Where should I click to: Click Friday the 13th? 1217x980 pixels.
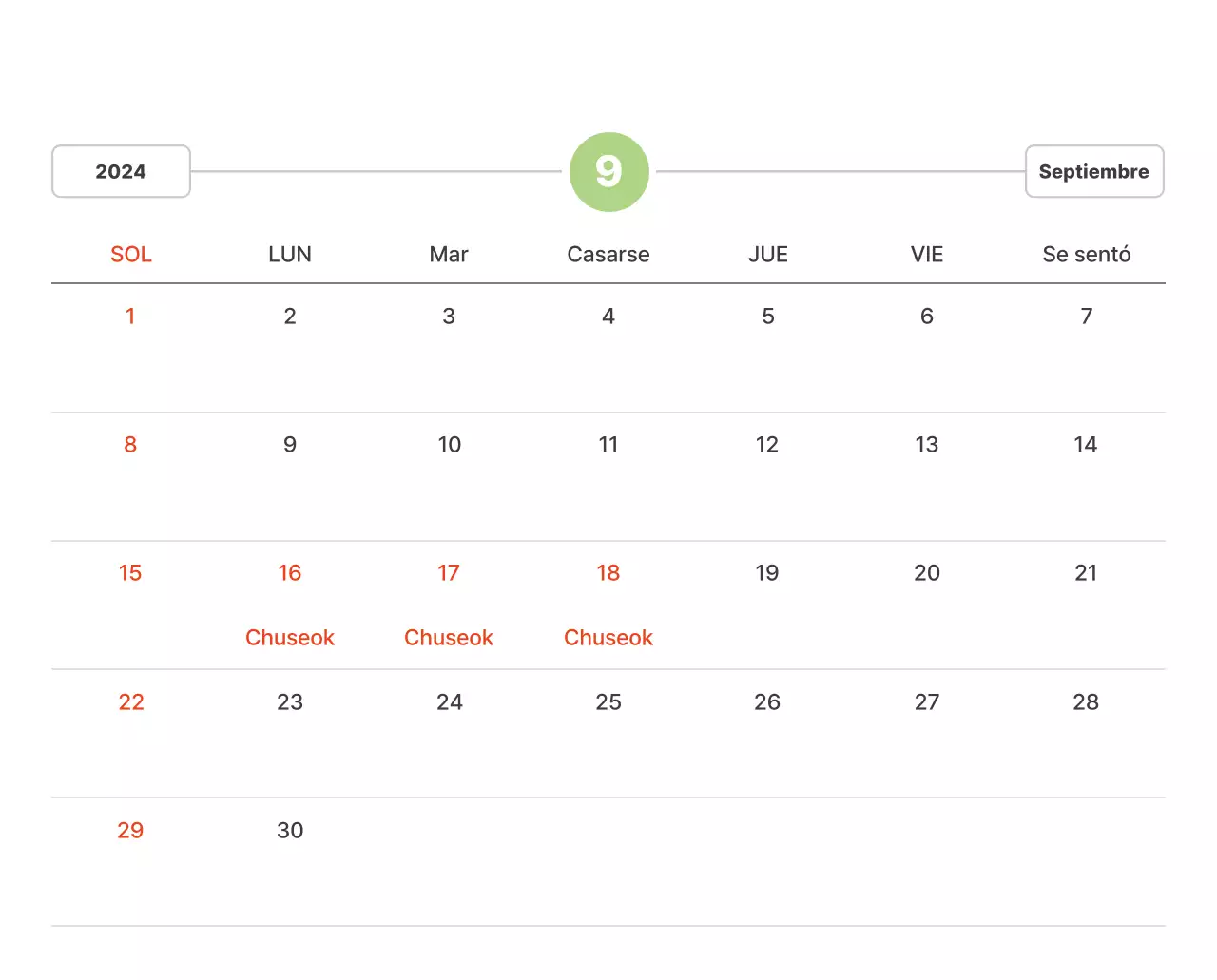(927, 445)
